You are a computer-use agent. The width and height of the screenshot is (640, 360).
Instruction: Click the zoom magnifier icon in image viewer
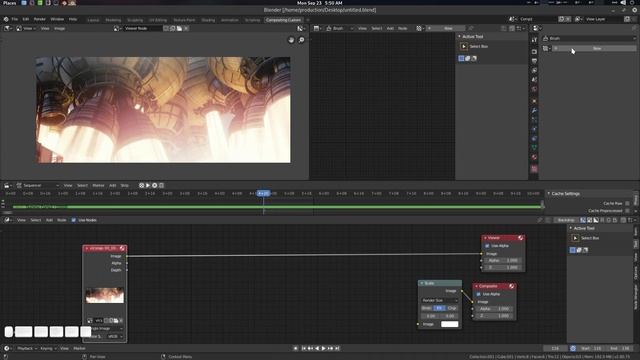(302, 40)
